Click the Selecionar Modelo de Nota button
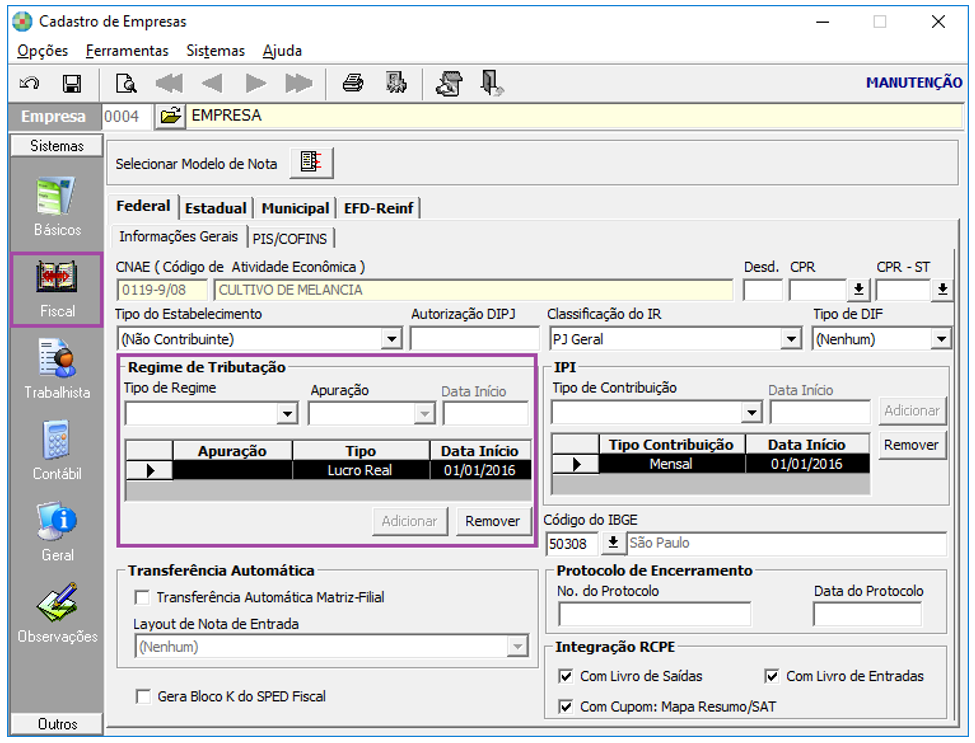Viewport: 975px width, 743px height. (x=311, y=163)
